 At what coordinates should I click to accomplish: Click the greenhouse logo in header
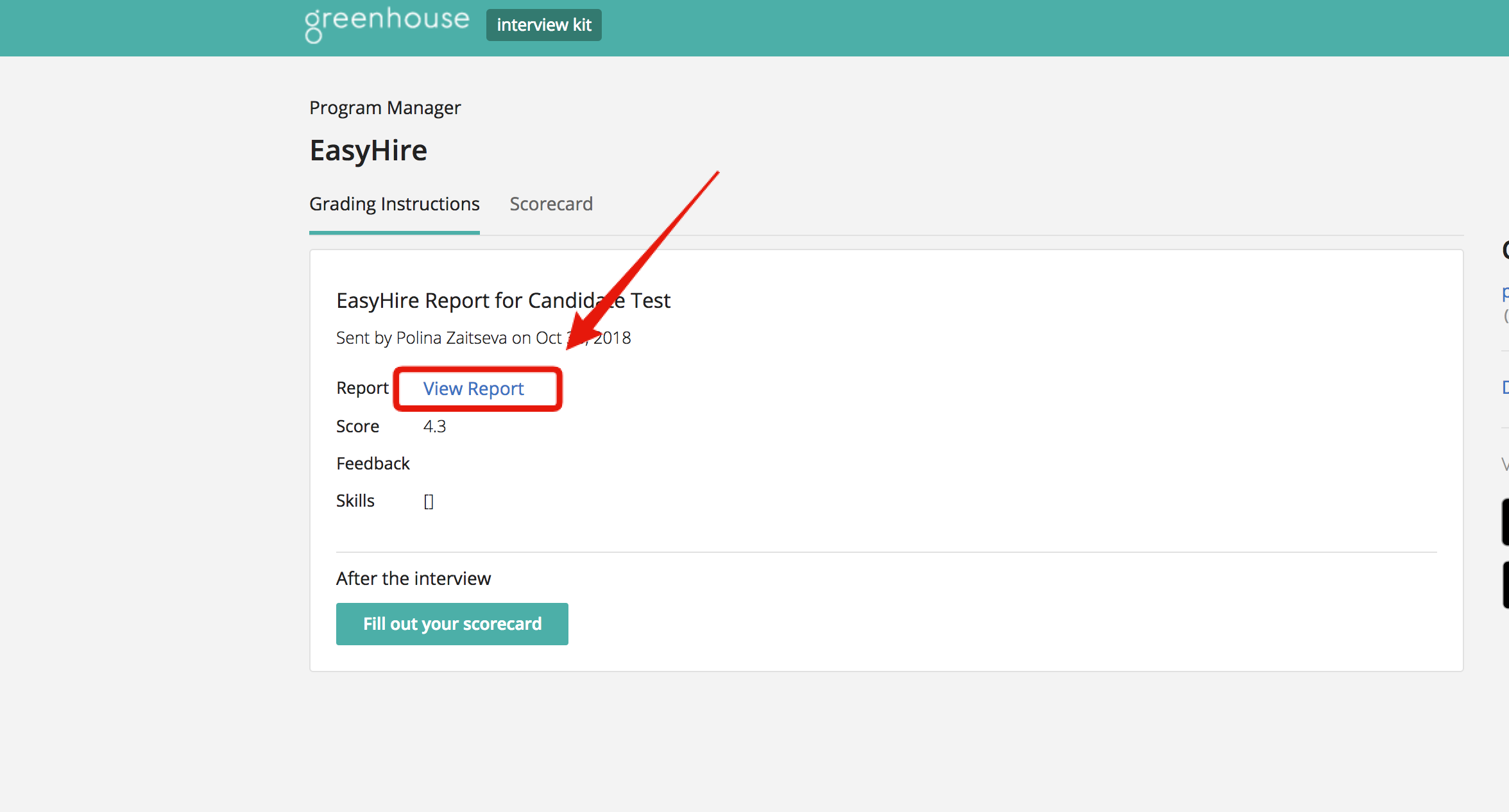click(x=386, y=23)
